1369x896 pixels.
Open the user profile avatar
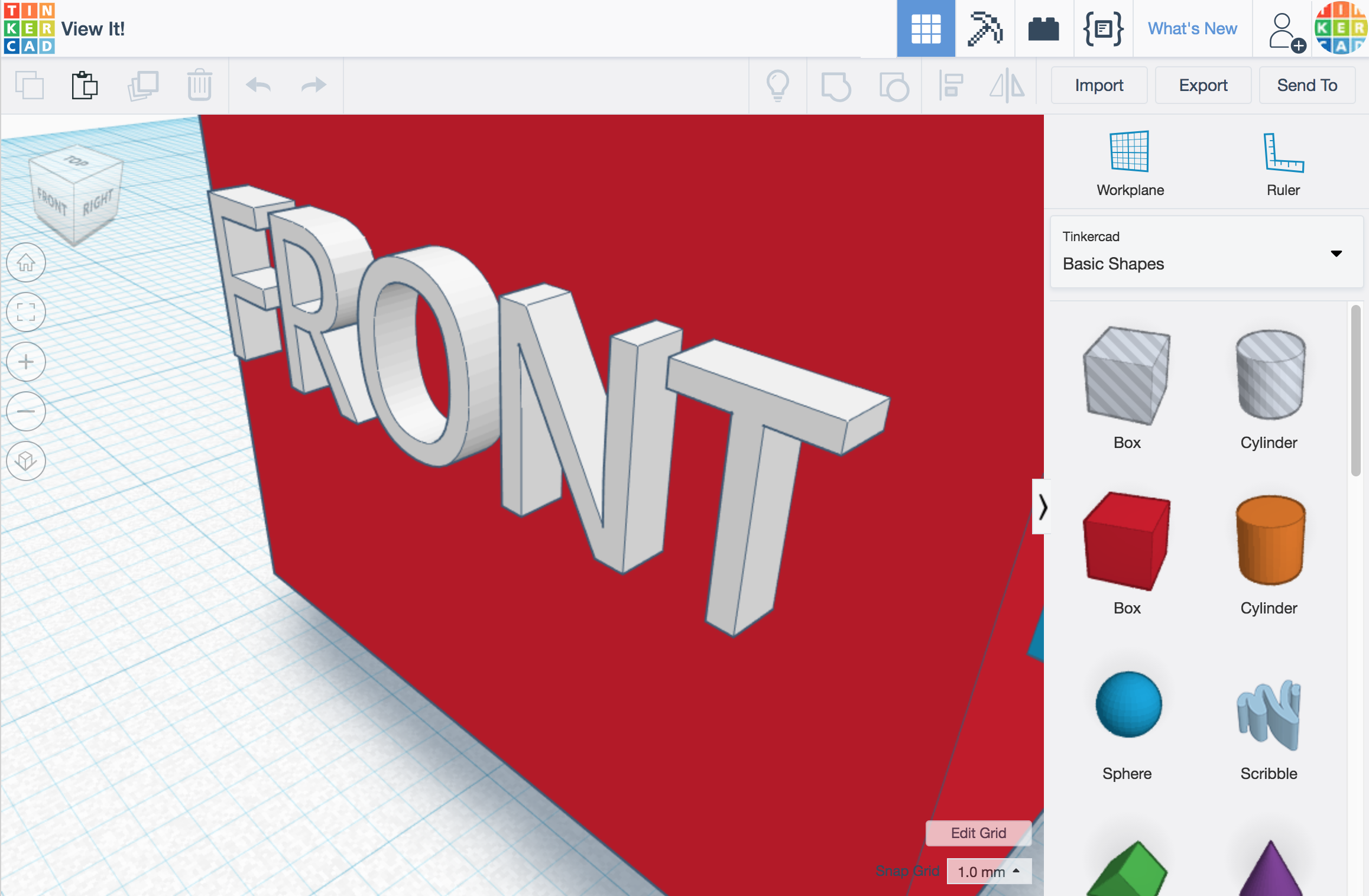tap(1341, 28)
